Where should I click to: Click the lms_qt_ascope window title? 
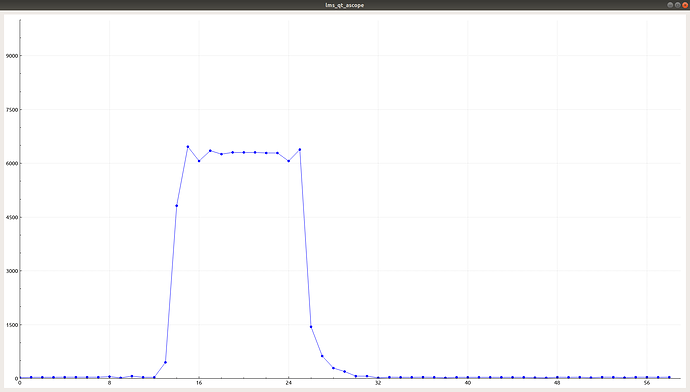(345, 5)
